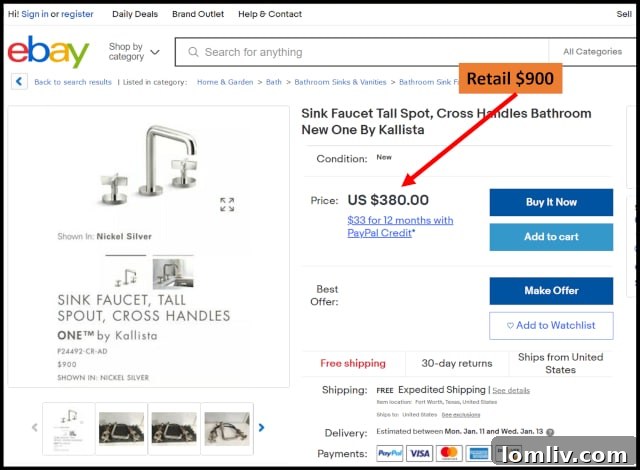Open the Brand Outlet menu item
The height and width of the screenshot is (470, 640).
(197, 14)
